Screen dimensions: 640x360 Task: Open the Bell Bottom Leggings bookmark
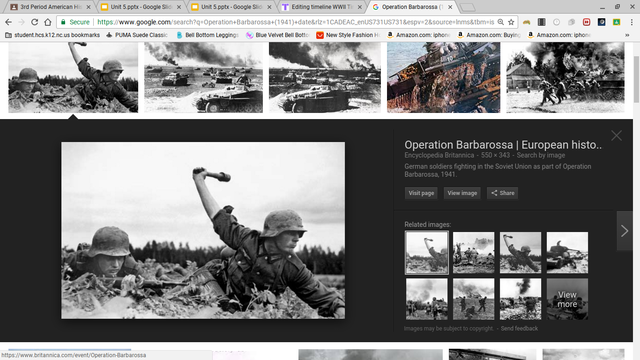tap(207, 35)
